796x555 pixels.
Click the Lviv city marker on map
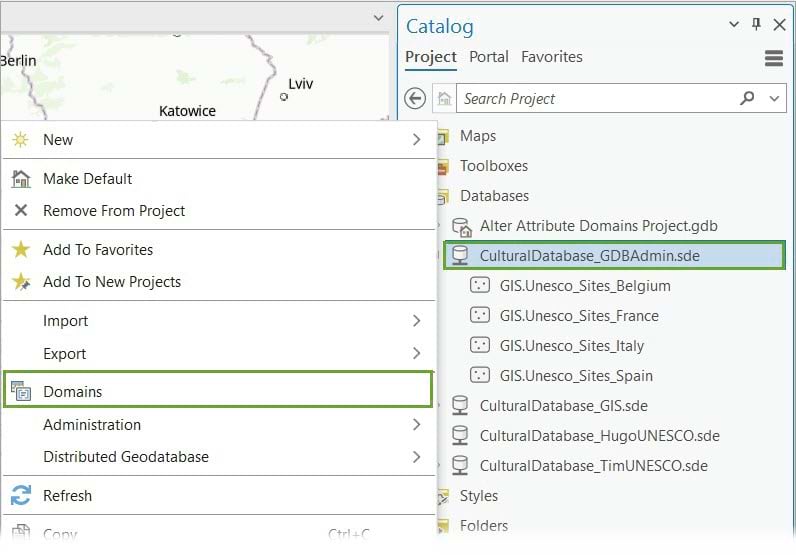[284, 97]
